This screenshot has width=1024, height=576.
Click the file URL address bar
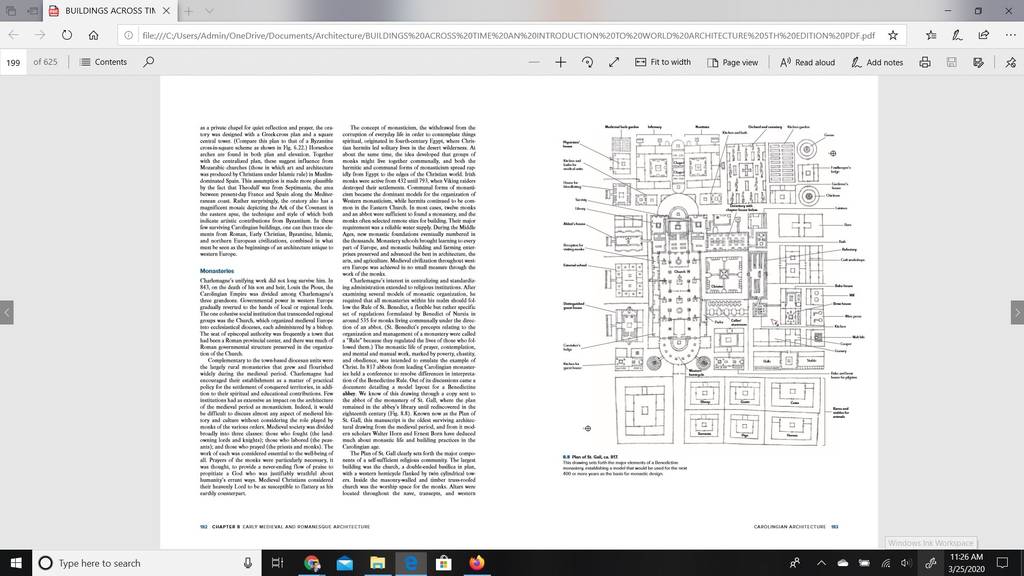[x=508, y=35]
